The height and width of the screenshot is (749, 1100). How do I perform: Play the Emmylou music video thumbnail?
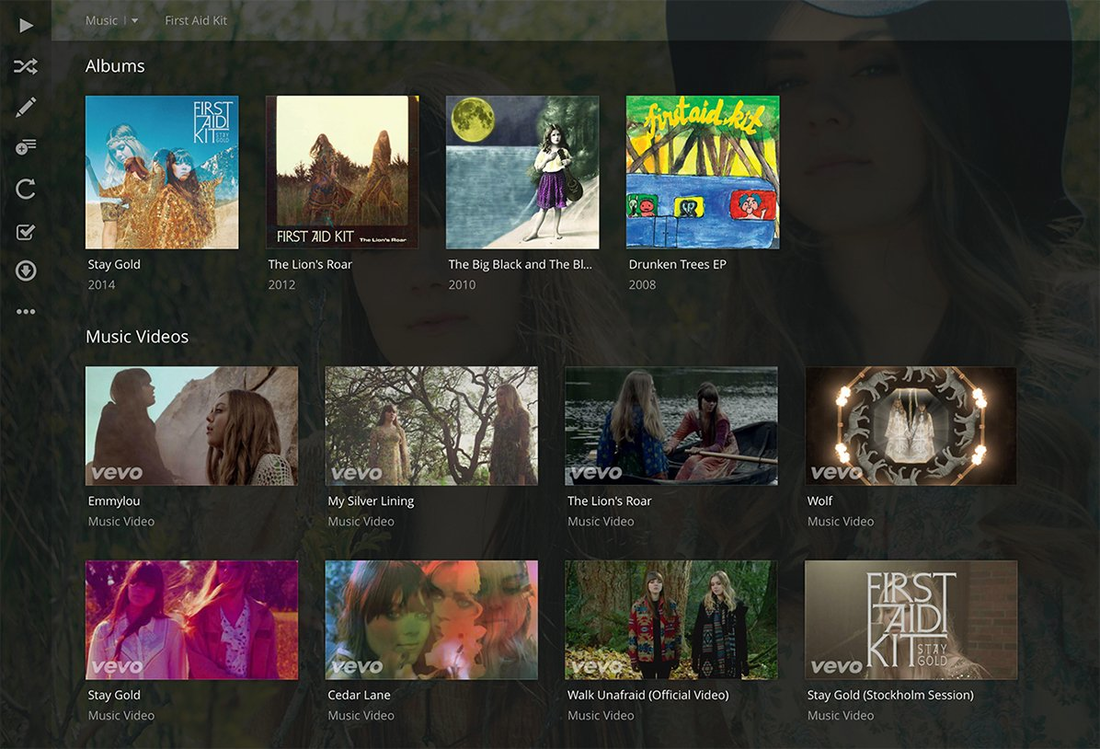pyautogui.click(x=192, y=426)
